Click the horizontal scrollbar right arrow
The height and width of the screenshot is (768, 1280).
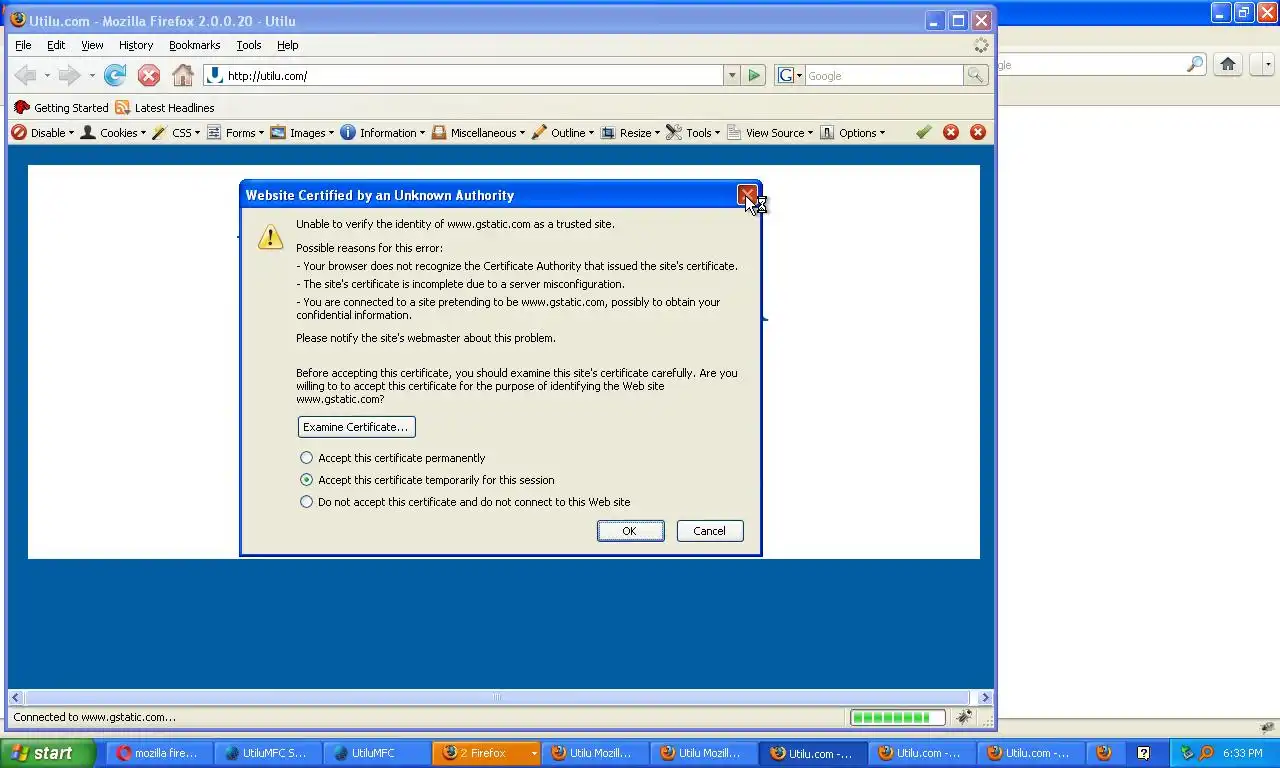985,697
